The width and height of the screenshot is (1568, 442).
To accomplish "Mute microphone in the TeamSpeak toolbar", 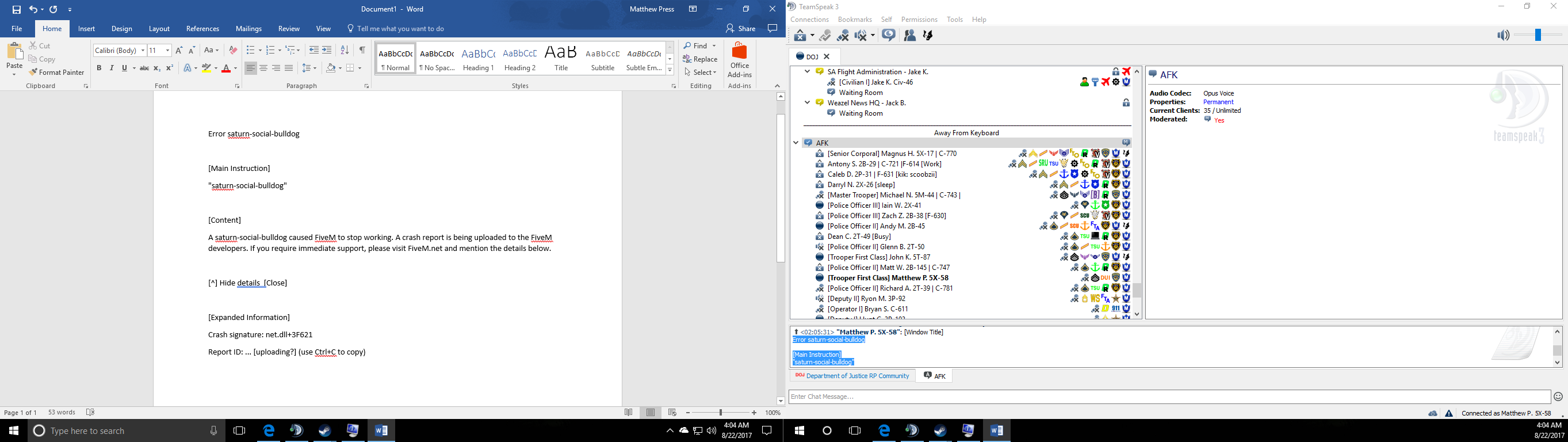I will [843, 36].
